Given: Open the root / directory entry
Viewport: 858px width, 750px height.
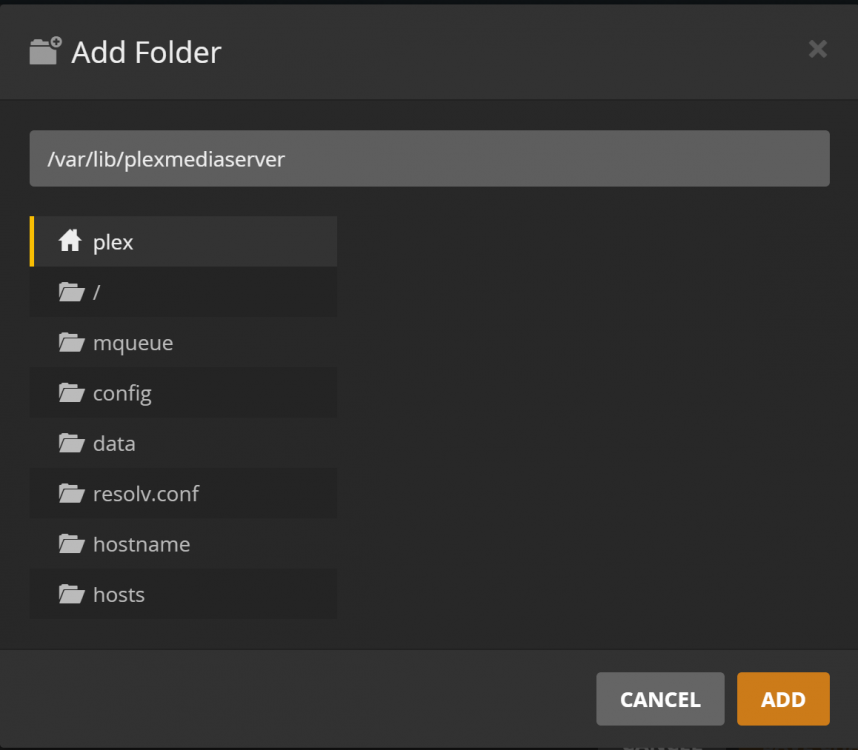Looking at the screenshot, I should 183,292.
